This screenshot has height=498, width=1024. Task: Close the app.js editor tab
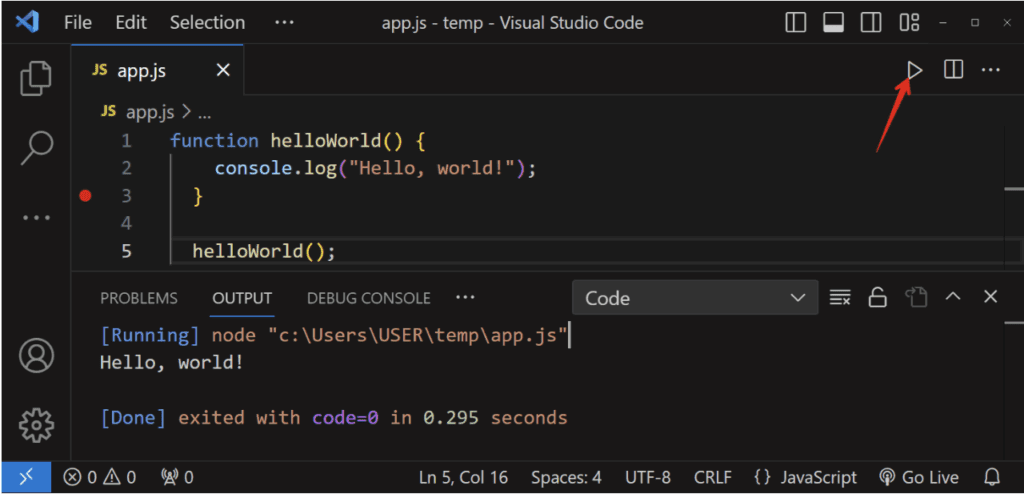(x=223, y=70)
